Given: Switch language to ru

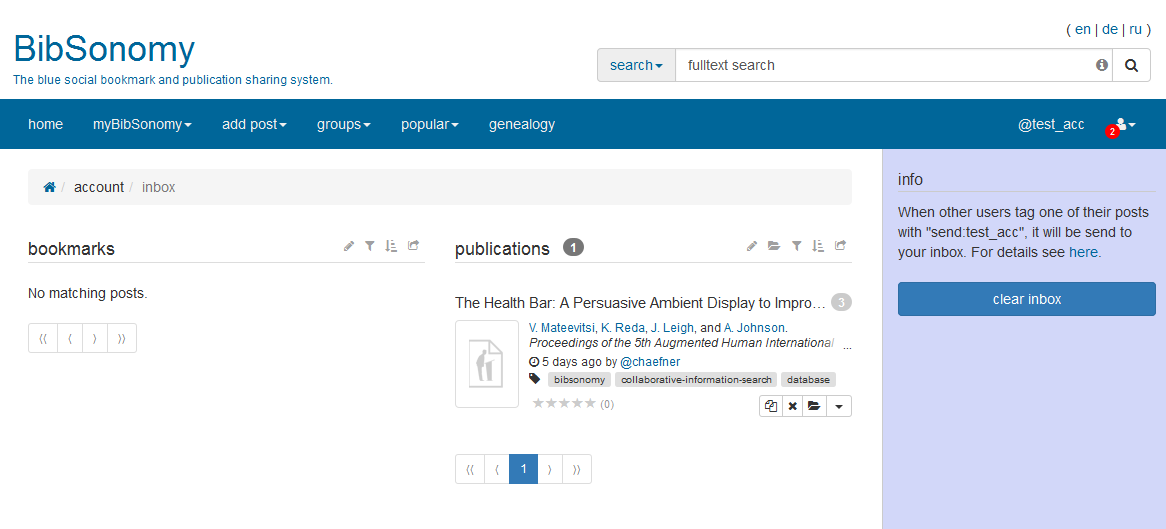Looking at the screenshot, I should coord(1136,29).
